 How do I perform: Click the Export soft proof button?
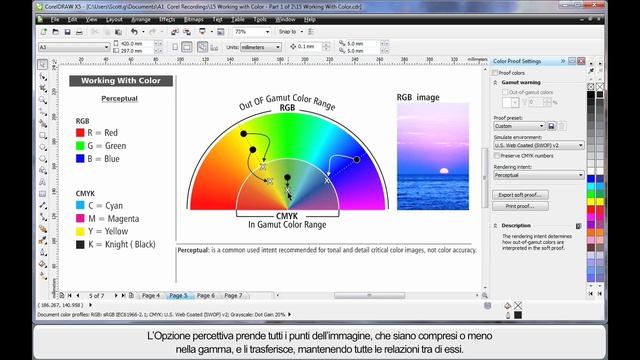[520, 195]
